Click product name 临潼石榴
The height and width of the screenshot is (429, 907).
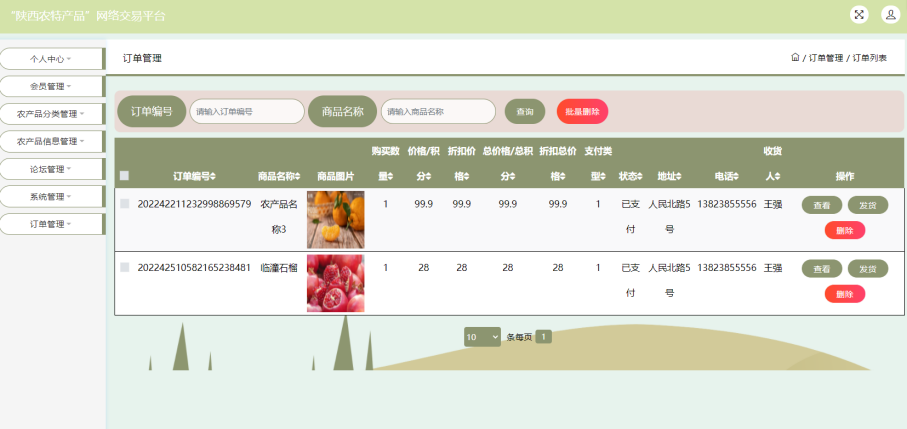[x=279, y=268]
